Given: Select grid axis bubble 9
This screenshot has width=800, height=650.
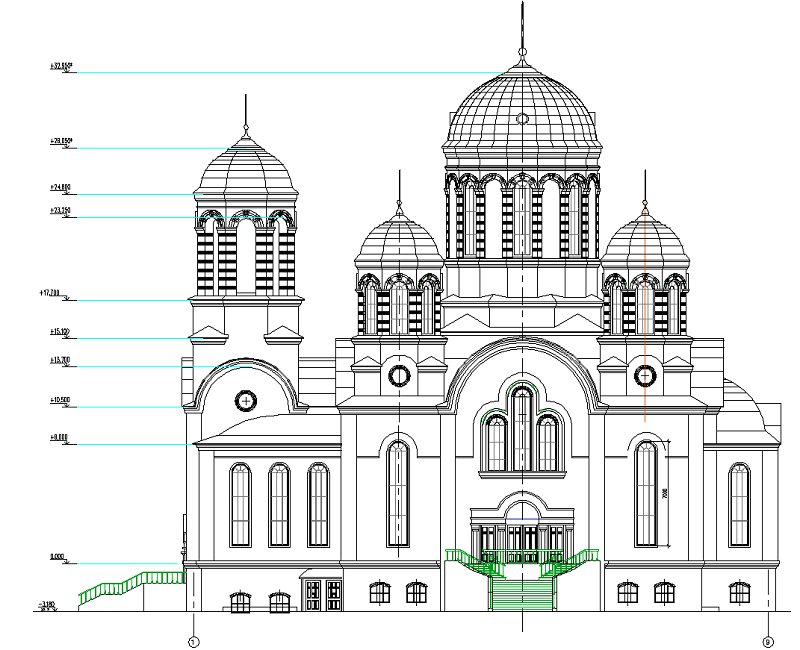Looking at the screenshot, I should (768, 641).
